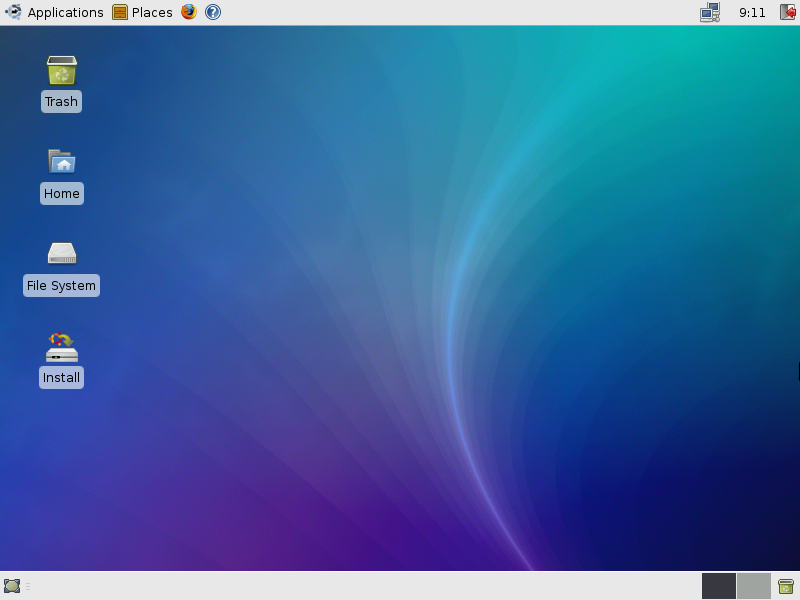The width and height of the screenshot is (800, 600).
Task: Click the "Install" text label
Action: [x=61, y=378]
